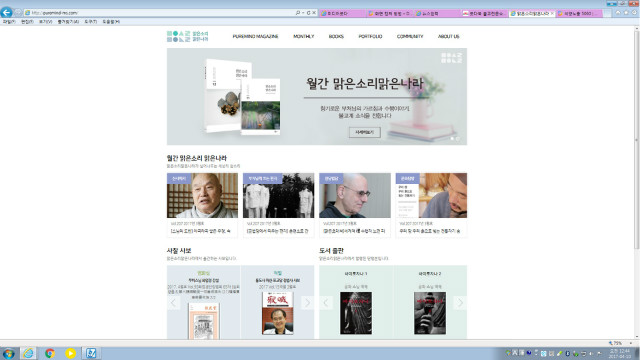Click the browser Forward arrow button
The height and width of the screenshot is (360, 640).
click(x=17, y=13)
